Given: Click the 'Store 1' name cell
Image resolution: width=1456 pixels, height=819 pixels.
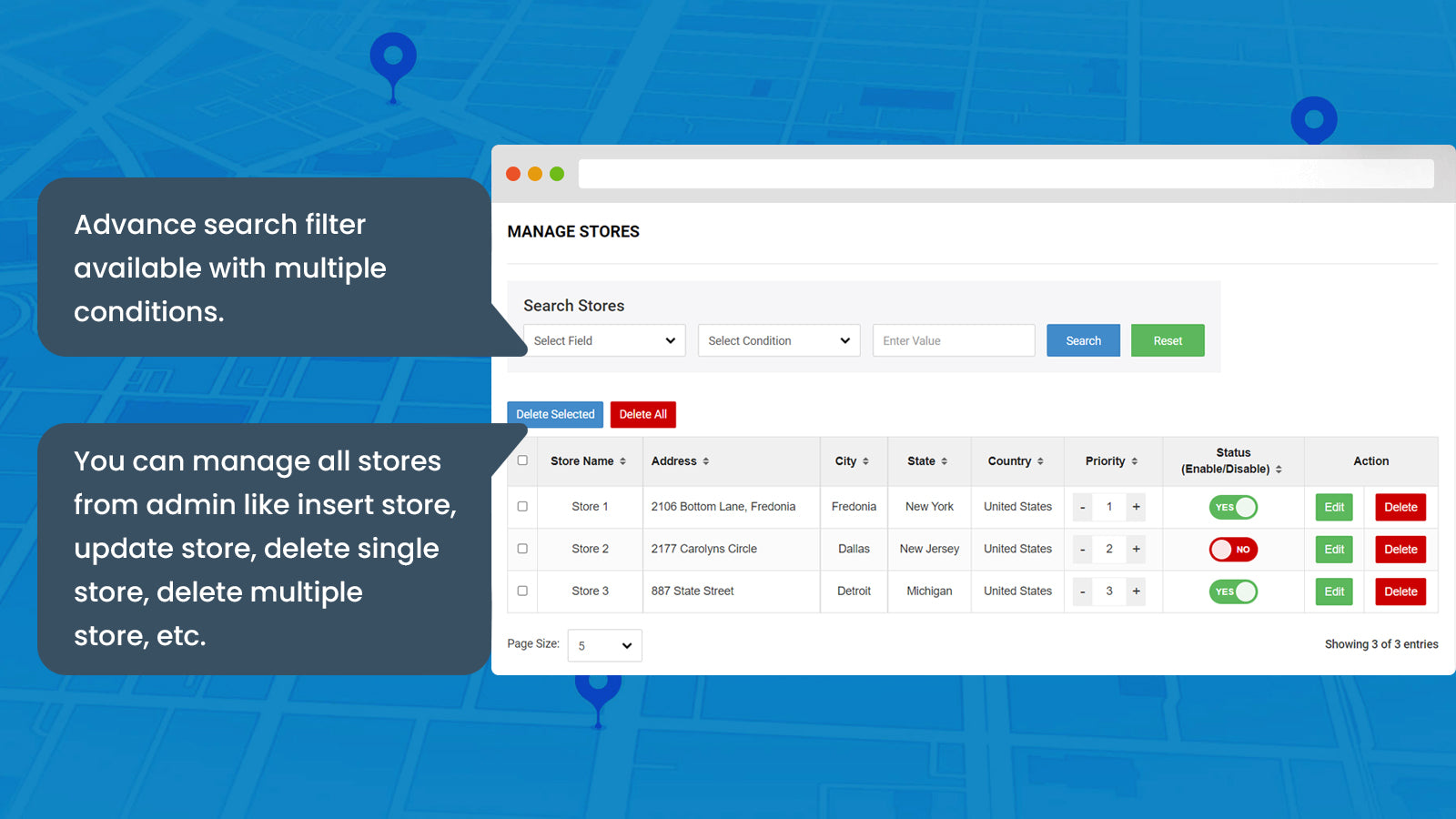Looking at the screenshot, I should (590, 507).
